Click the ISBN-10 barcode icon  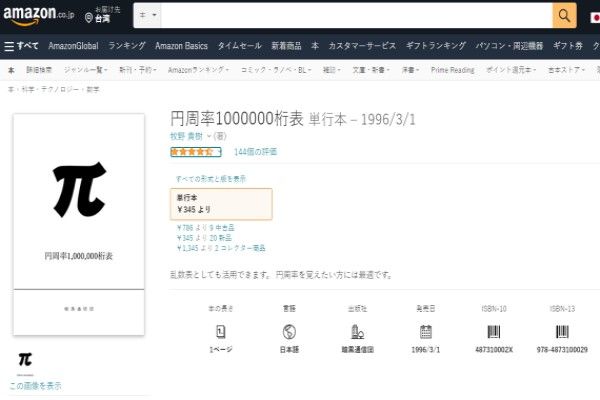(494, 331)
